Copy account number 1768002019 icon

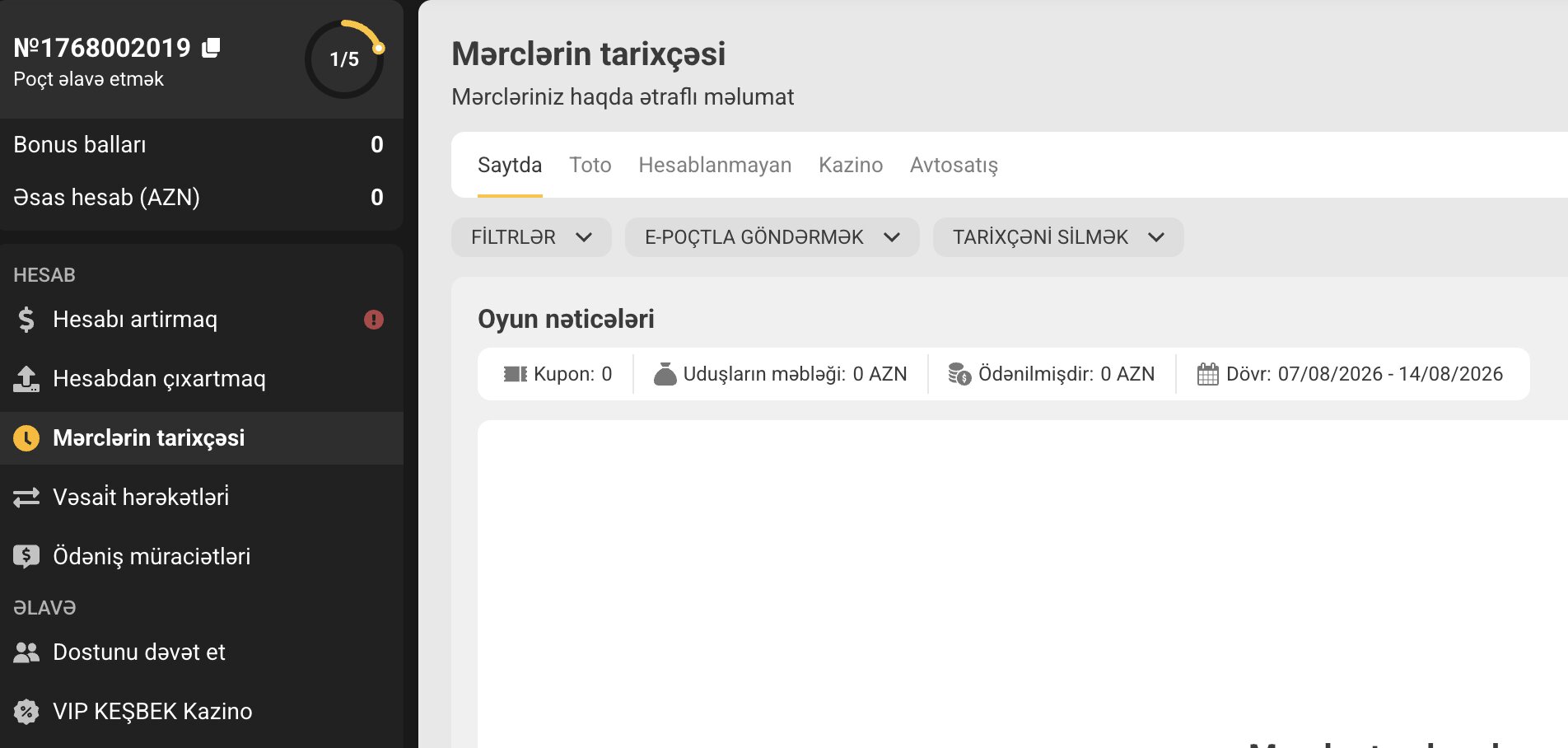click(x=211, y=48)
